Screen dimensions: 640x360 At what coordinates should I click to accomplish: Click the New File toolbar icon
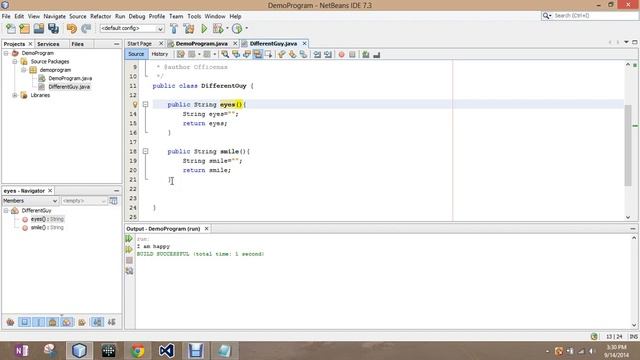tap(11, 29)
